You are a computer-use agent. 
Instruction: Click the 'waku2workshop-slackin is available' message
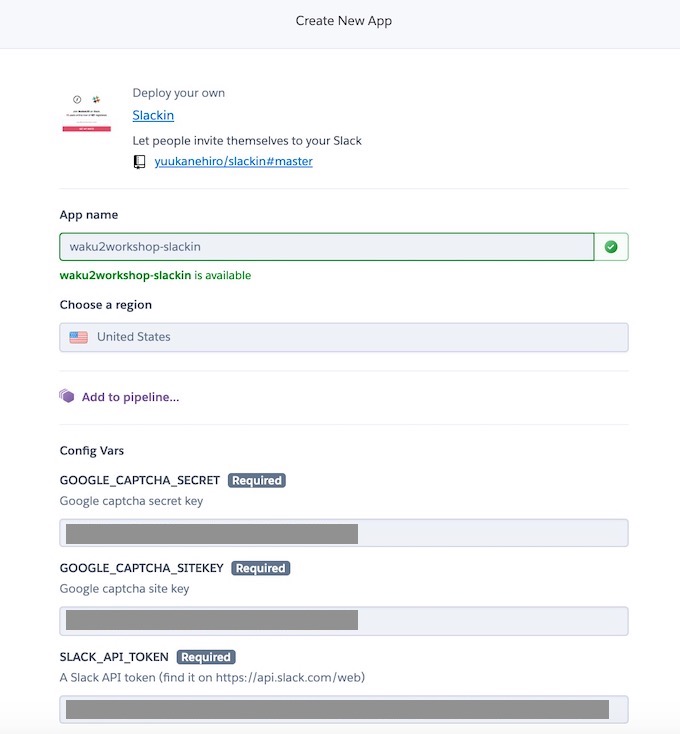(x=155, y=275)
